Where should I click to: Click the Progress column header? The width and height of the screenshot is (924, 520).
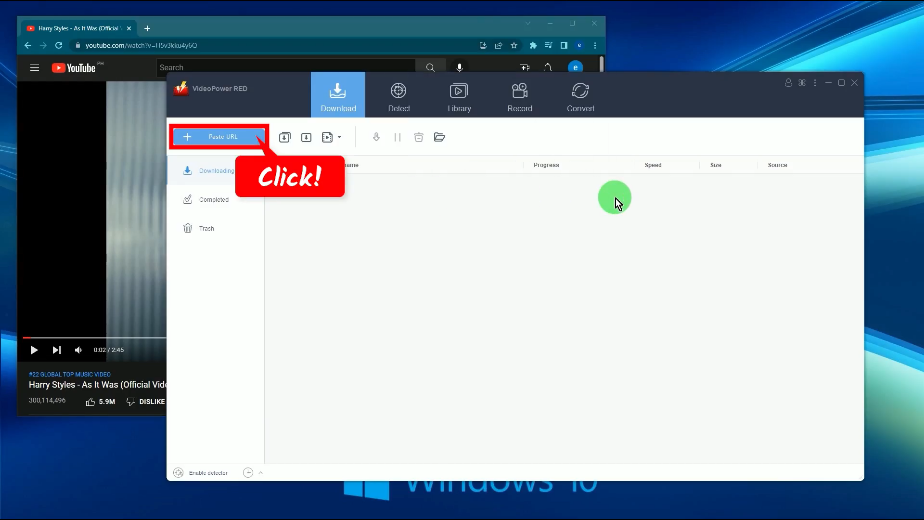[546, 165]
